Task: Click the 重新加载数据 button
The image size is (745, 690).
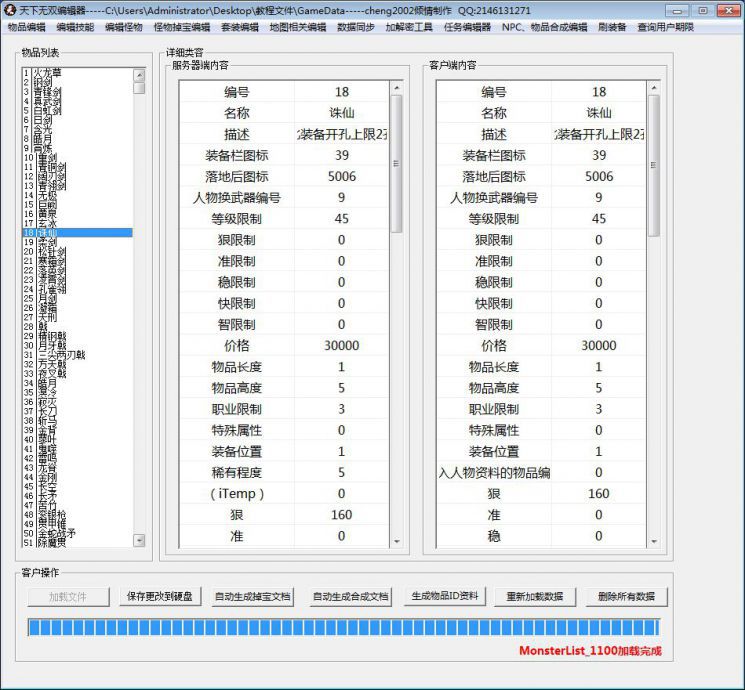Action: 534,596
